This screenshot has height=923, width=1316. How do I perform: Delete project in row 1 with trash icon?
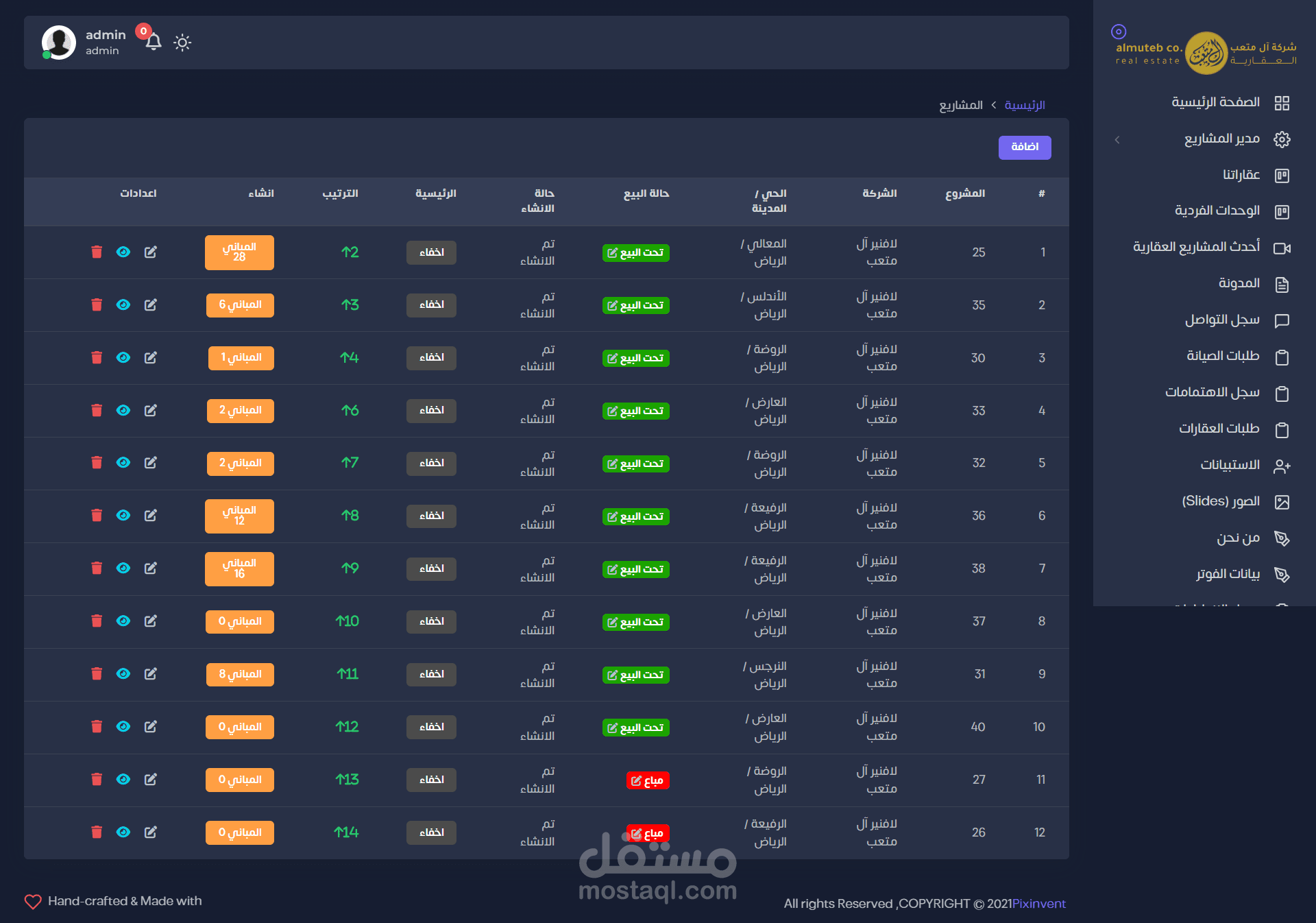point(97,252)
